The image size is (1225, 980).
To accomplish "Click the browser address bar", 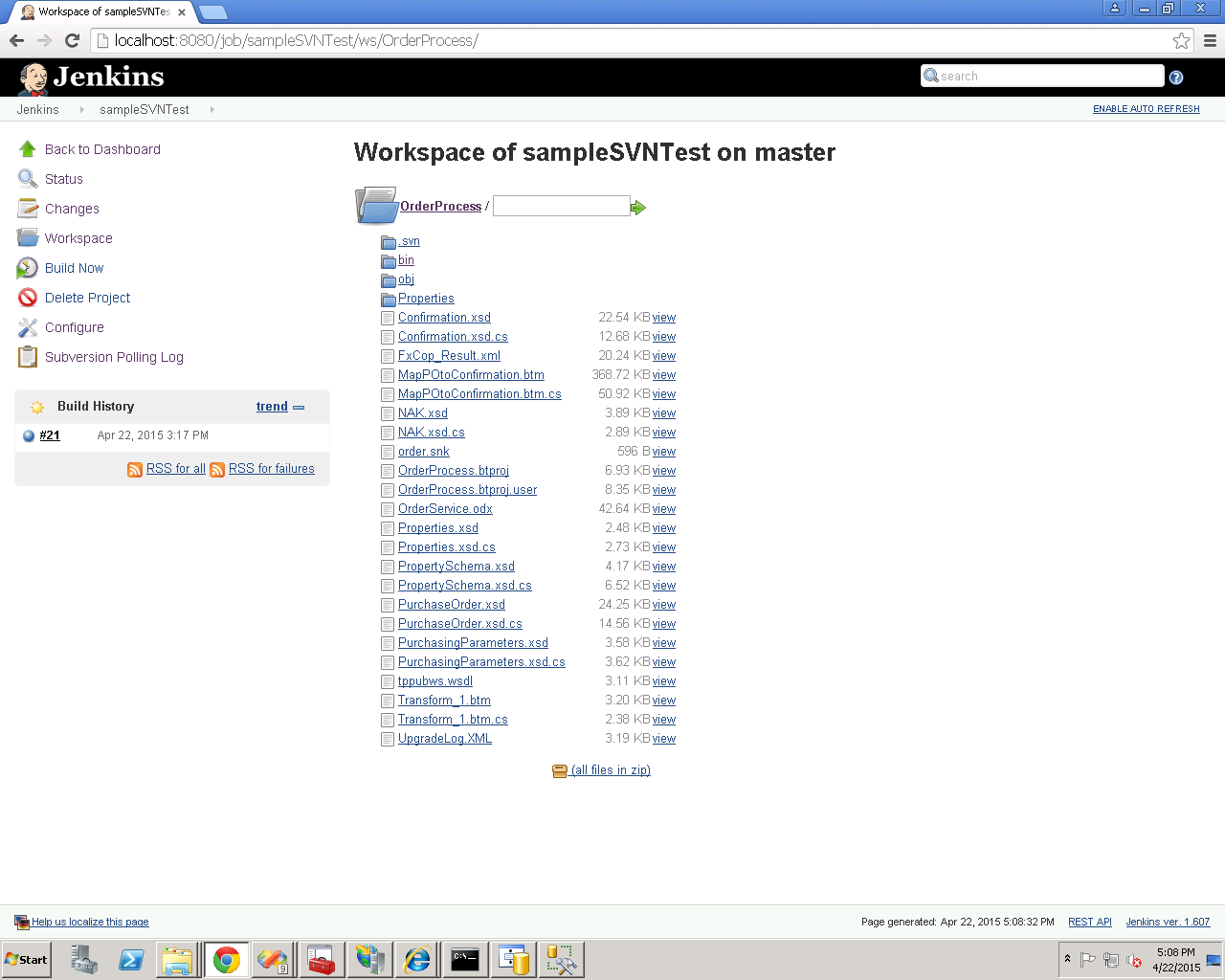I will 632,40.
